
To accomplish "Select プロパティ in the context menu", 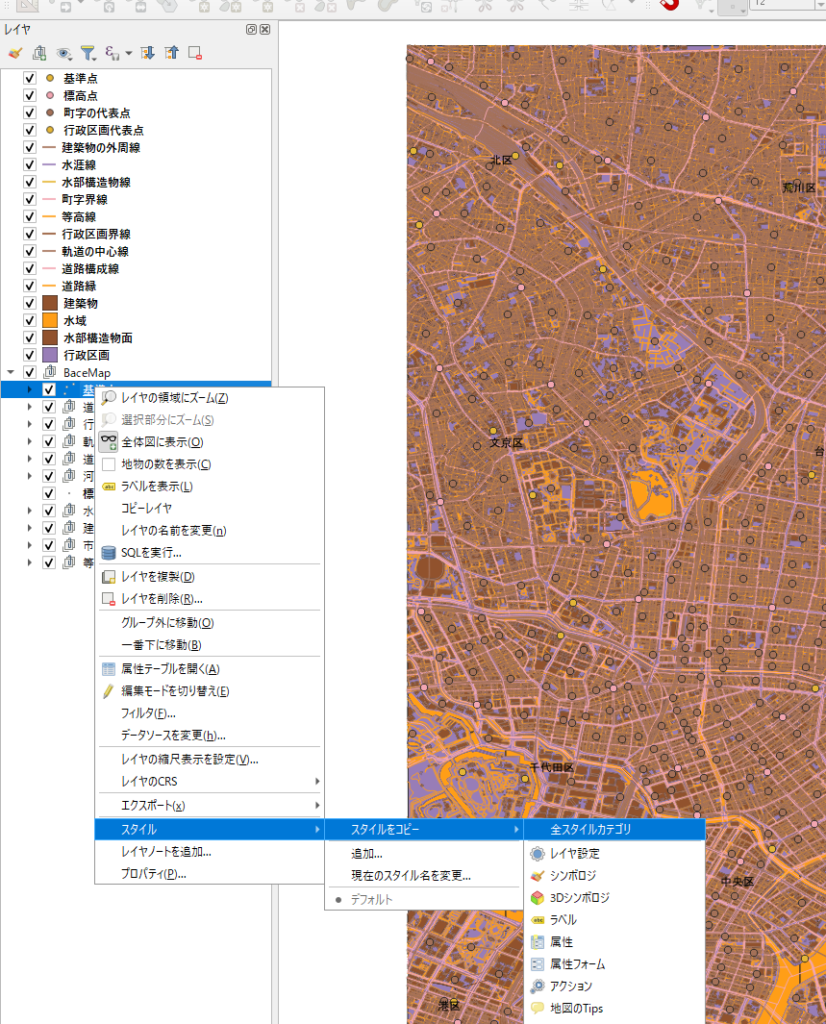I will coord(154,873).
